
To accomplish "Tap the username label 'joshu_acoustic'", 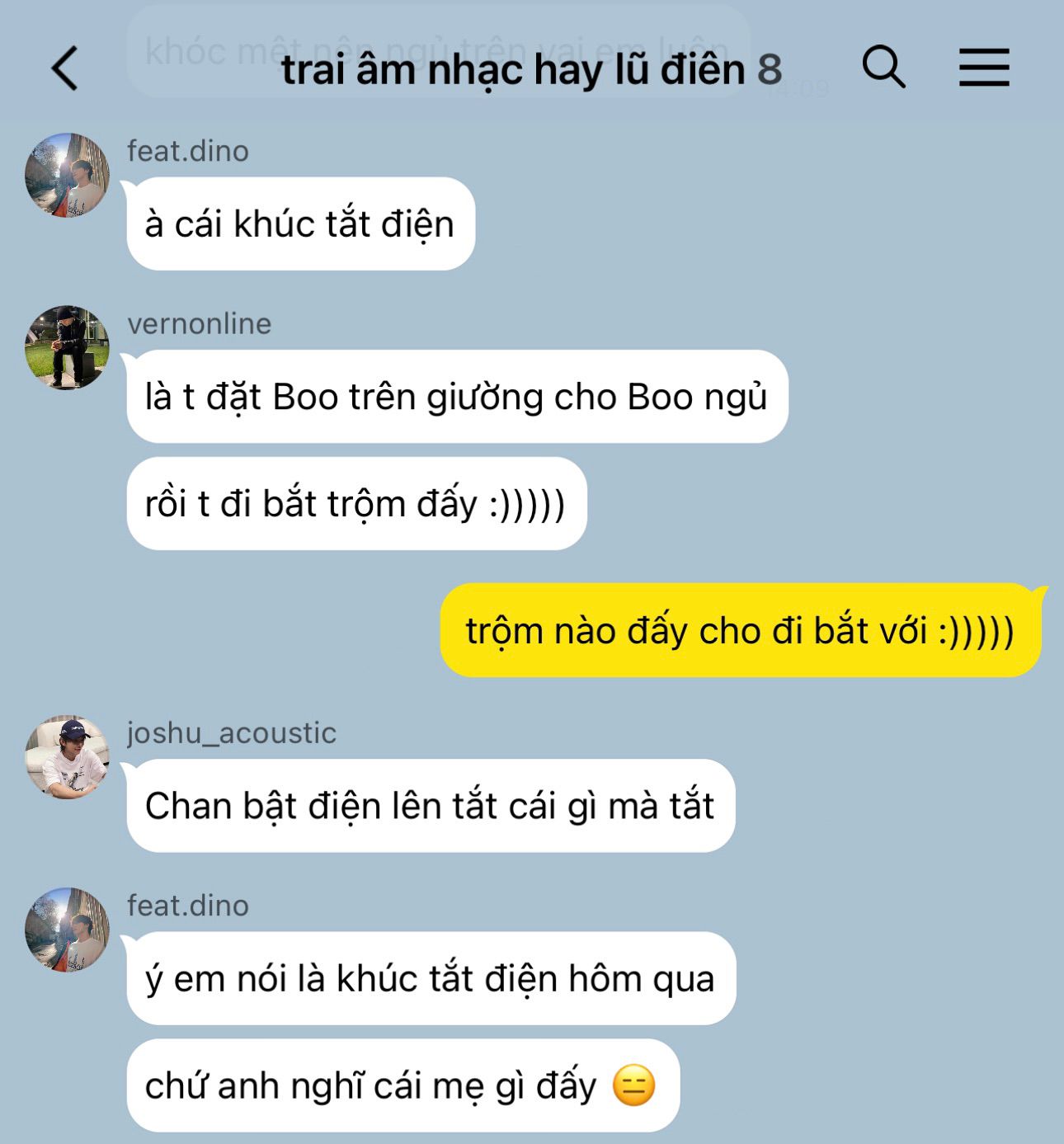I will pos(232,732).
